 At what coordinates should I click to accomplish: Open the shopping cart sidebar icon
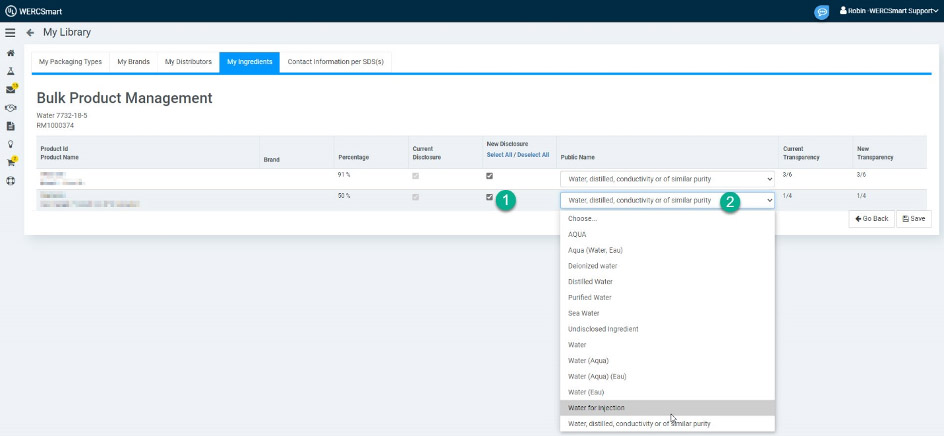(x=10, y=162)
